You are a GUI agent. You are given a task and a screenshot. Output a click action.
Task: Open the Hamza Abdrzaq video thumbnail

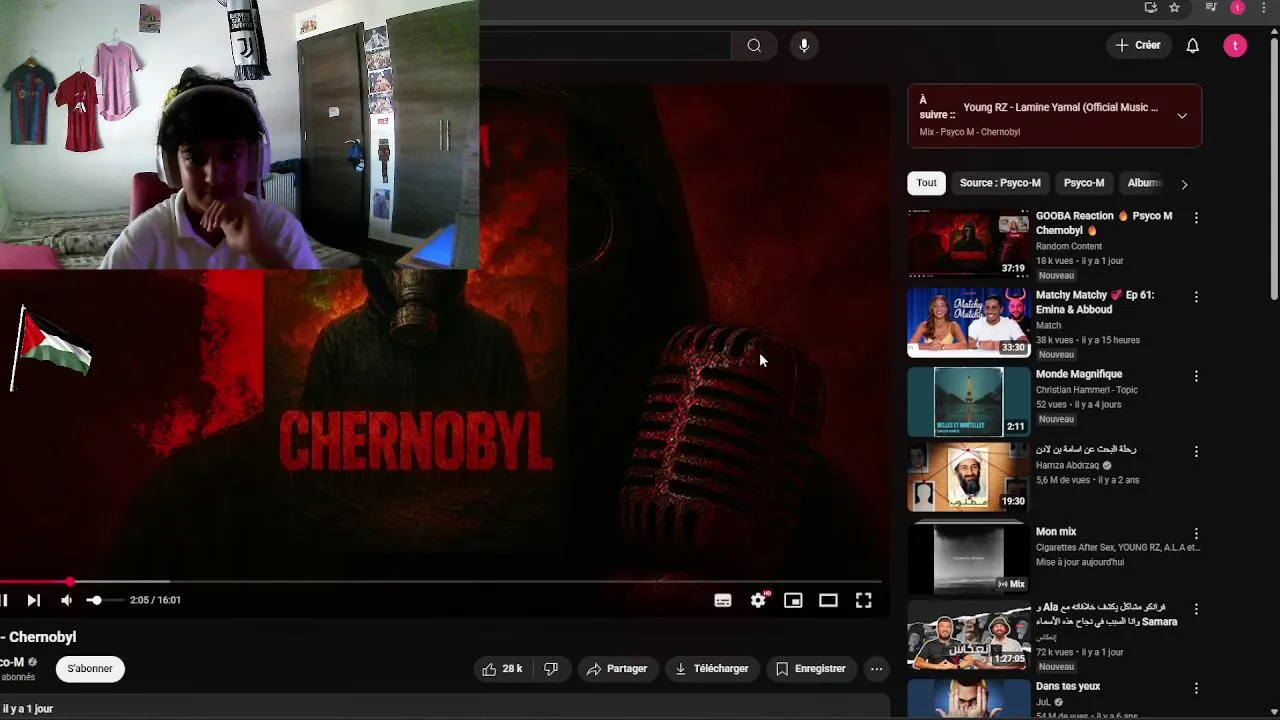(968, 476)
